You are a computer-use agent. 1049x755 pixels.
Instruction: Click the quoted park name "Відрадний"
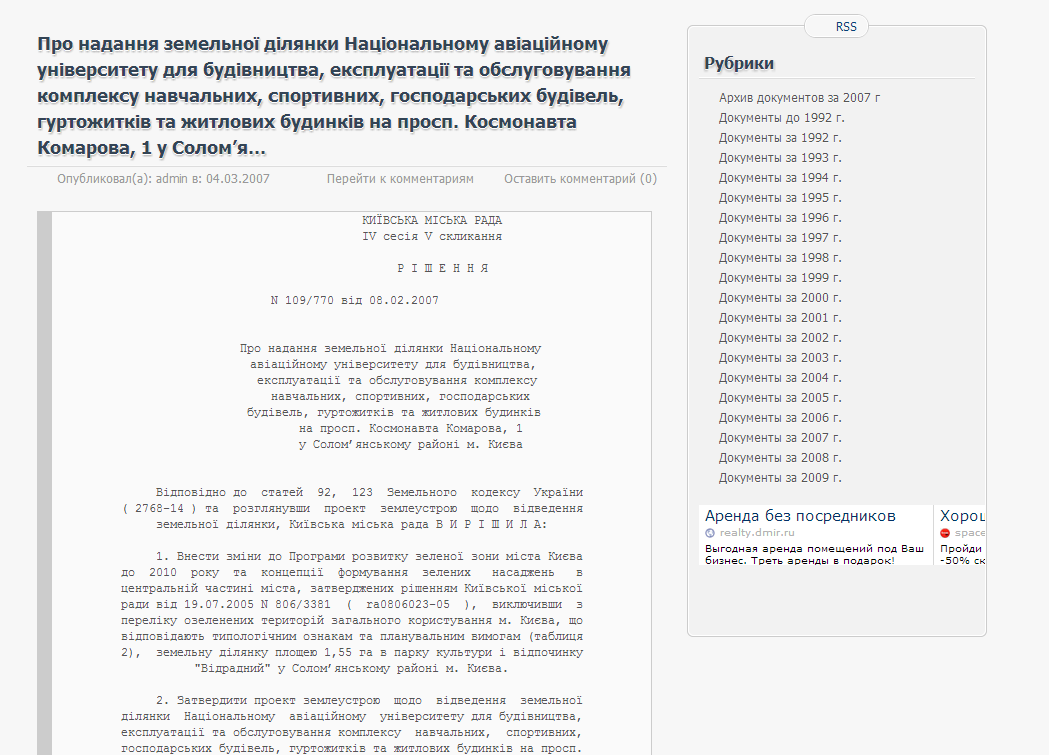pos(232,669)
